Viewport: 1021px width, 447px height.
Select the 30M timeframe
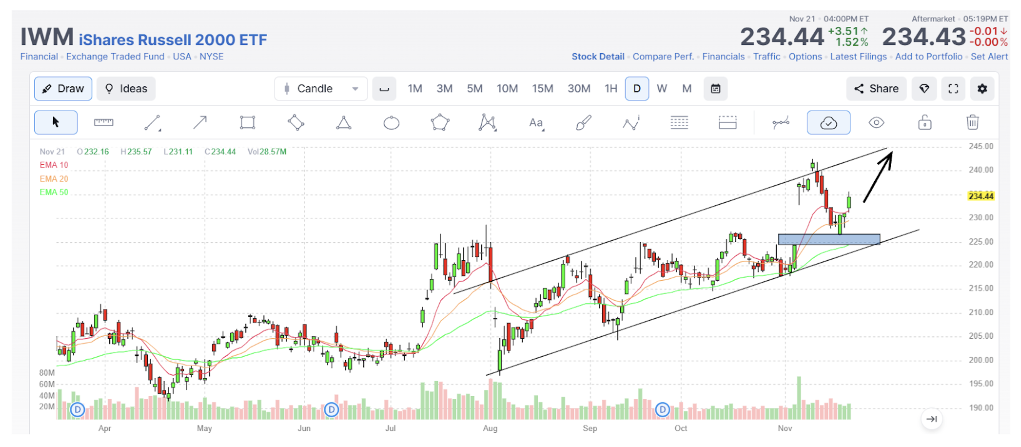tap(578, 89)
